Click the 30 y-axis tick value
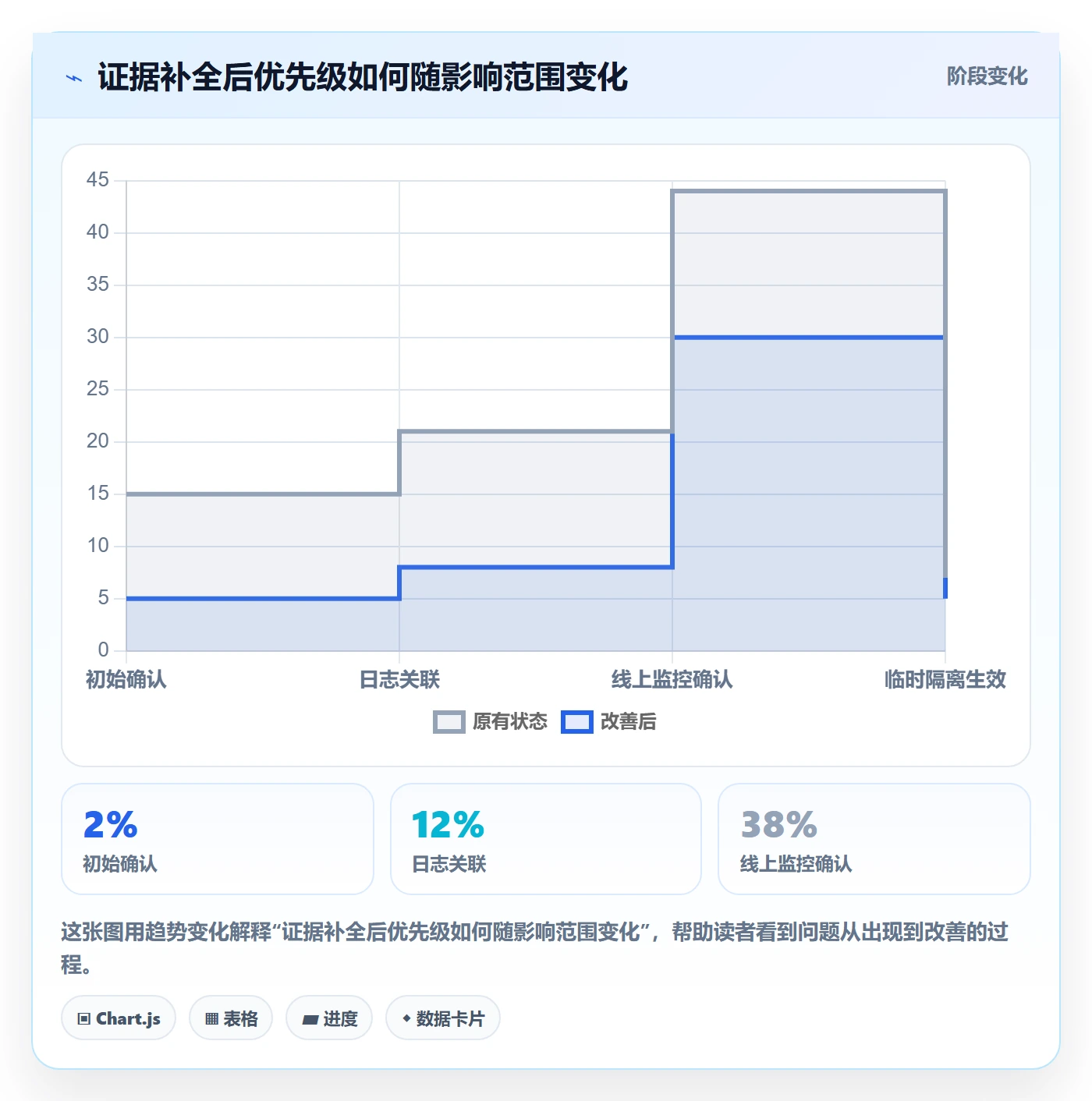The height and width of the screenshot is (1101, 1092). [x=97, y=337]
